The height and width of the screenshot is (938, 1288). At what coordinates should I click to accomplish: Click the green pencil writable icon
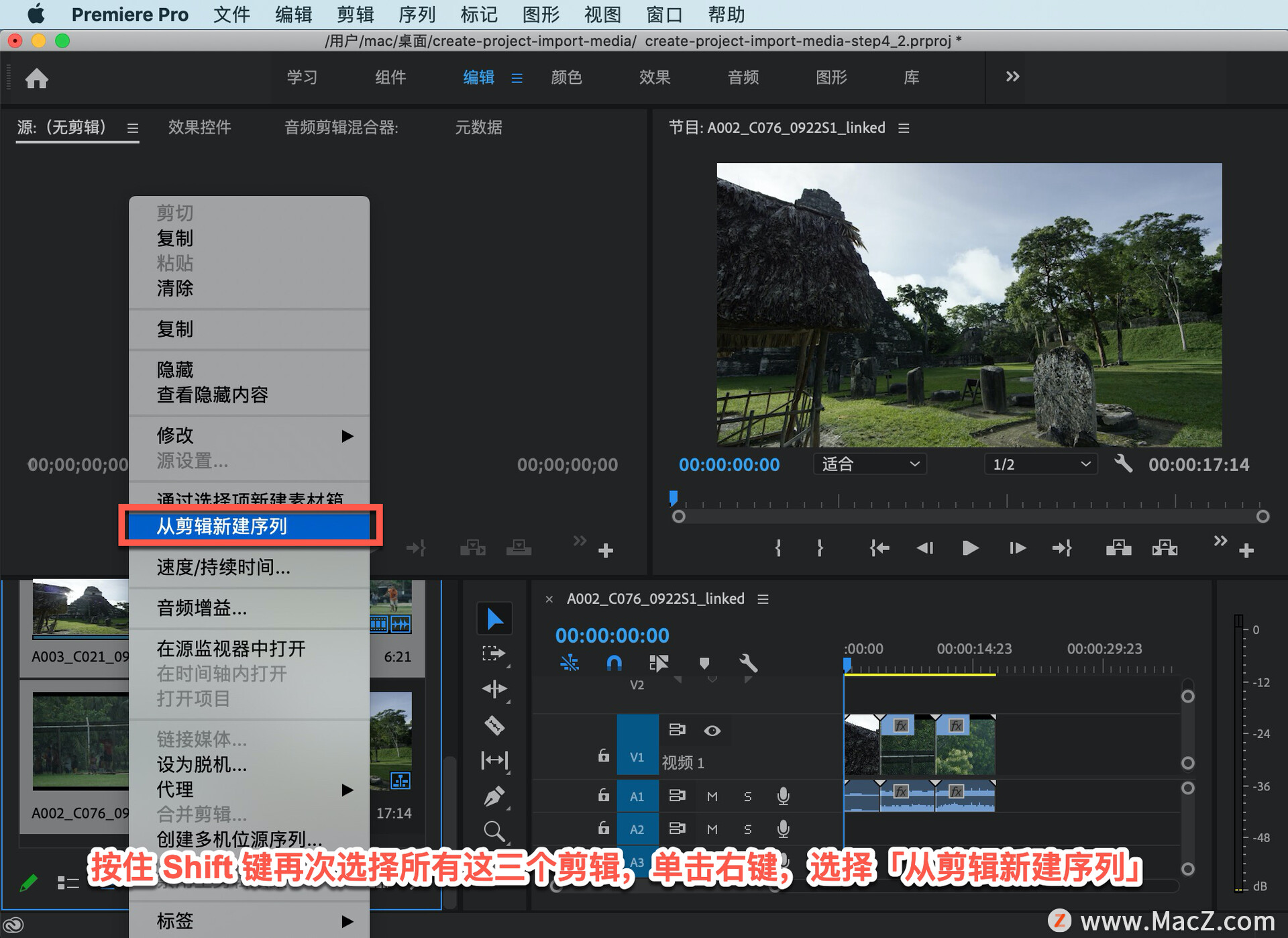(28, 882)
